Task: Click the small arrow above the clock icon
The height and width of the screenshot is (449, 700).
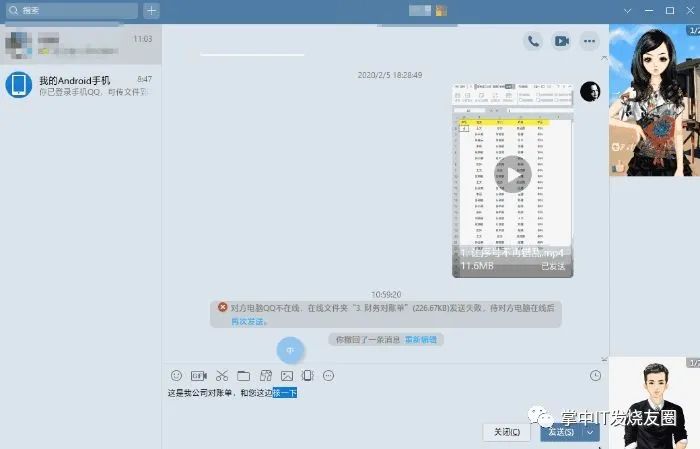Action: coord(604,359)
